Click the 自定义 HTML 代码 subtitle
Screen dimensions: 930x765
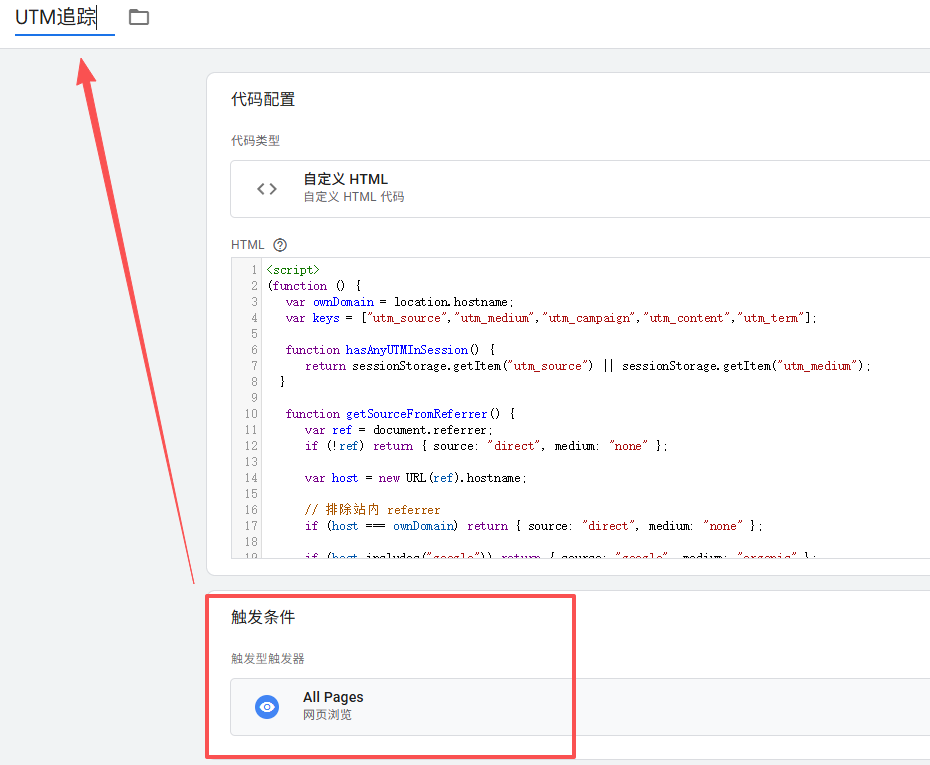pos(353,197)
